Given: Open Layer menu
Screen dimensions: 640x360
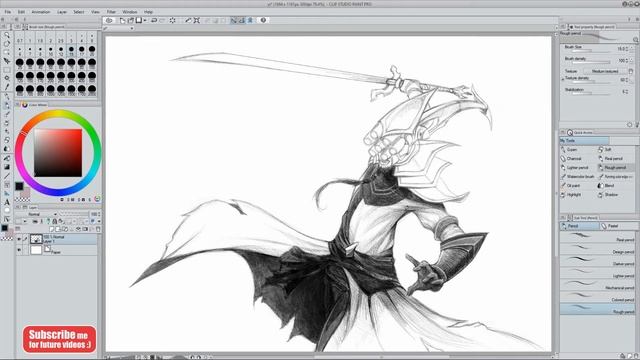Looking at the screenshot, I should (62, 12).
